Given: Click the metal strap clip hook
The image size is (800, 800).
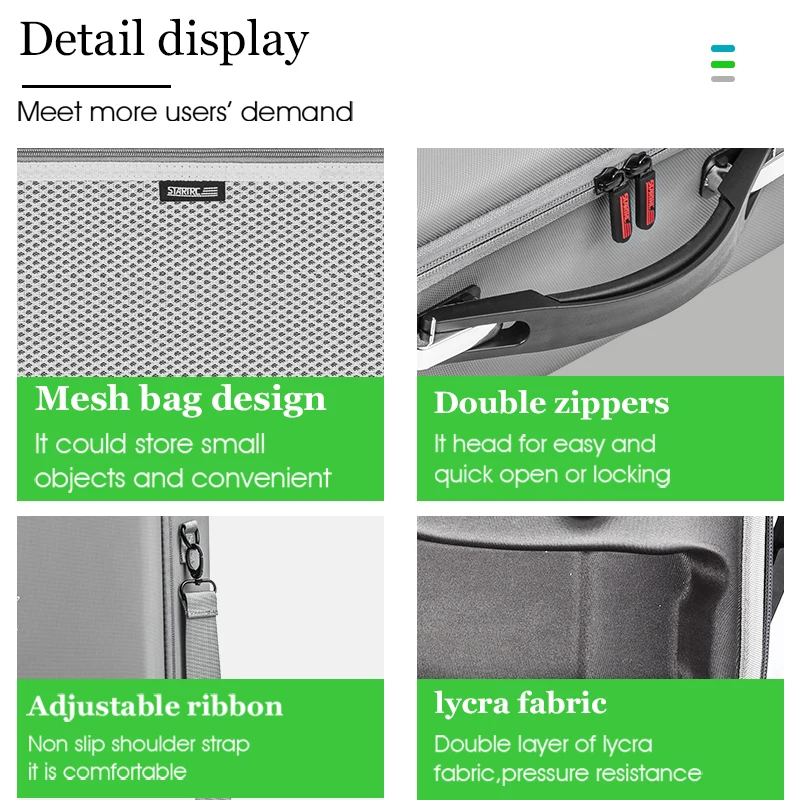Looking at the screenshot, I should [193, 556].
